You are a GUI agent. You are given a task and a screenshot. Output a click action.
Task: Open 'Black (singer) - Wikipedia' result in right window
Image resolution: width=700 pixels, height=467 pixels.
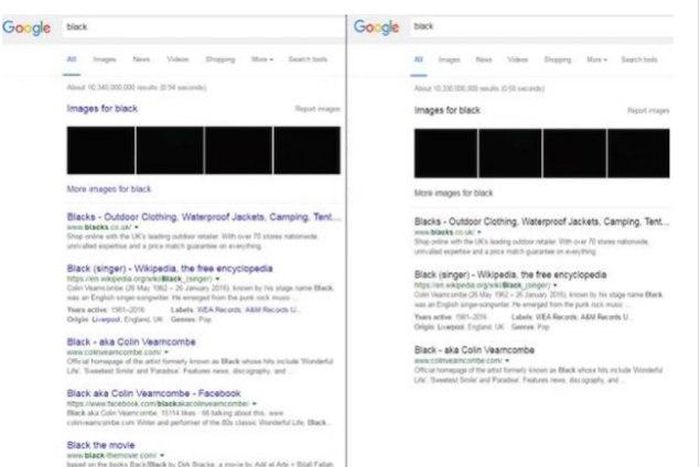[510, 275]
